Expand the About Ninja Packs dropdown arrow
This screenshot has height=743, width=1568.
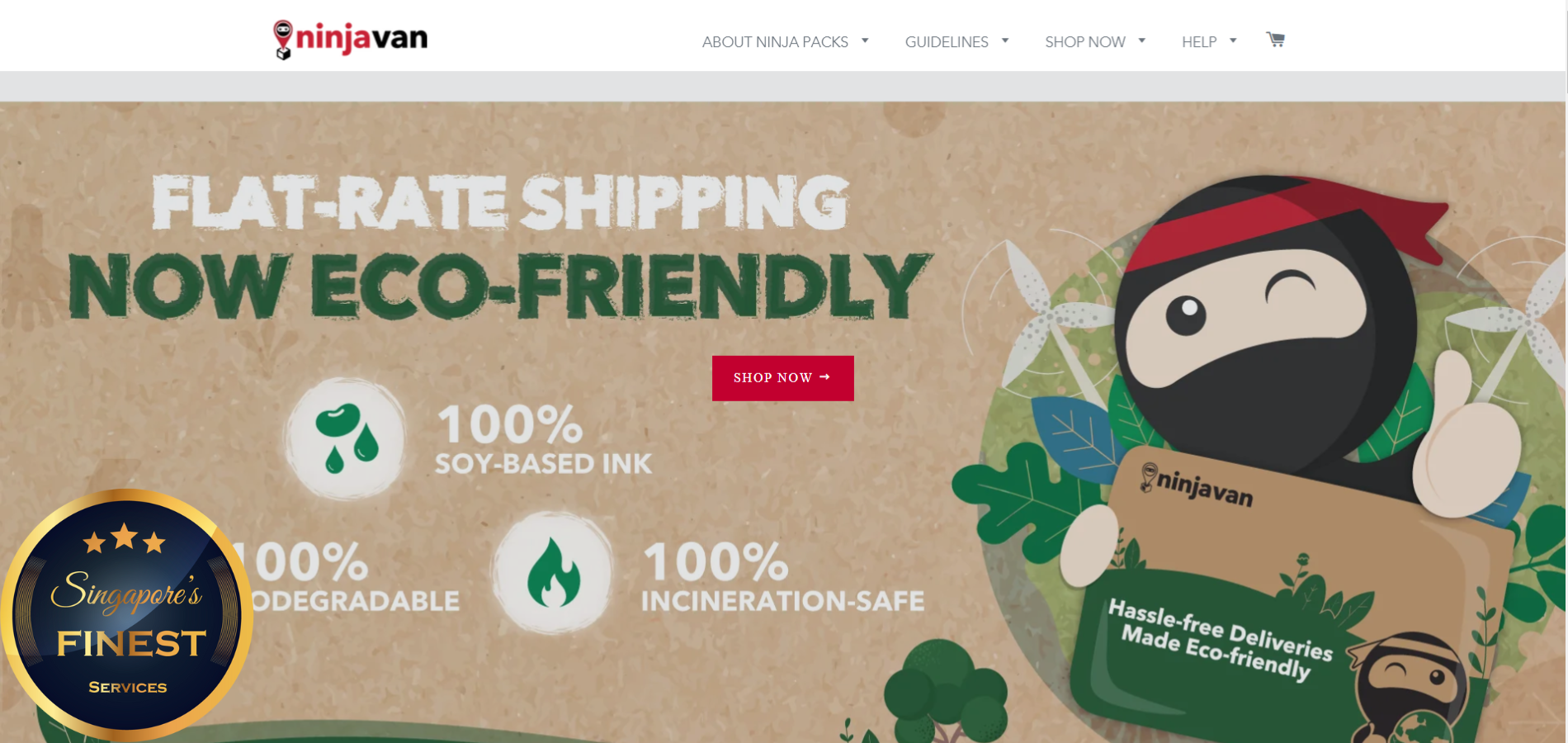tap(865, 40)
